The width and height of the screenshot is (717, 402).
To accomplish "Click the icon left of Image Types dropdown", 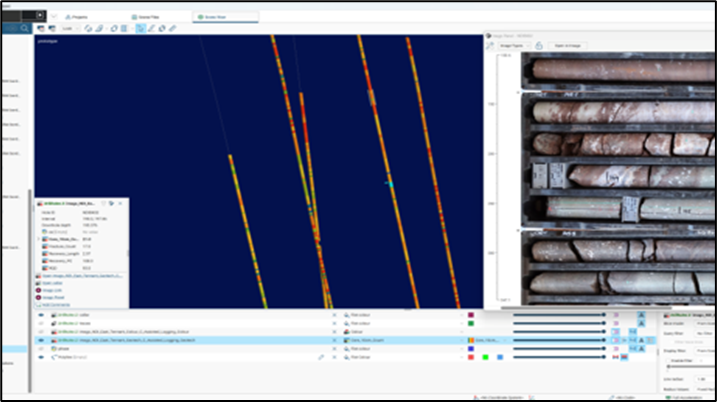I will click(x=490, y=46).
